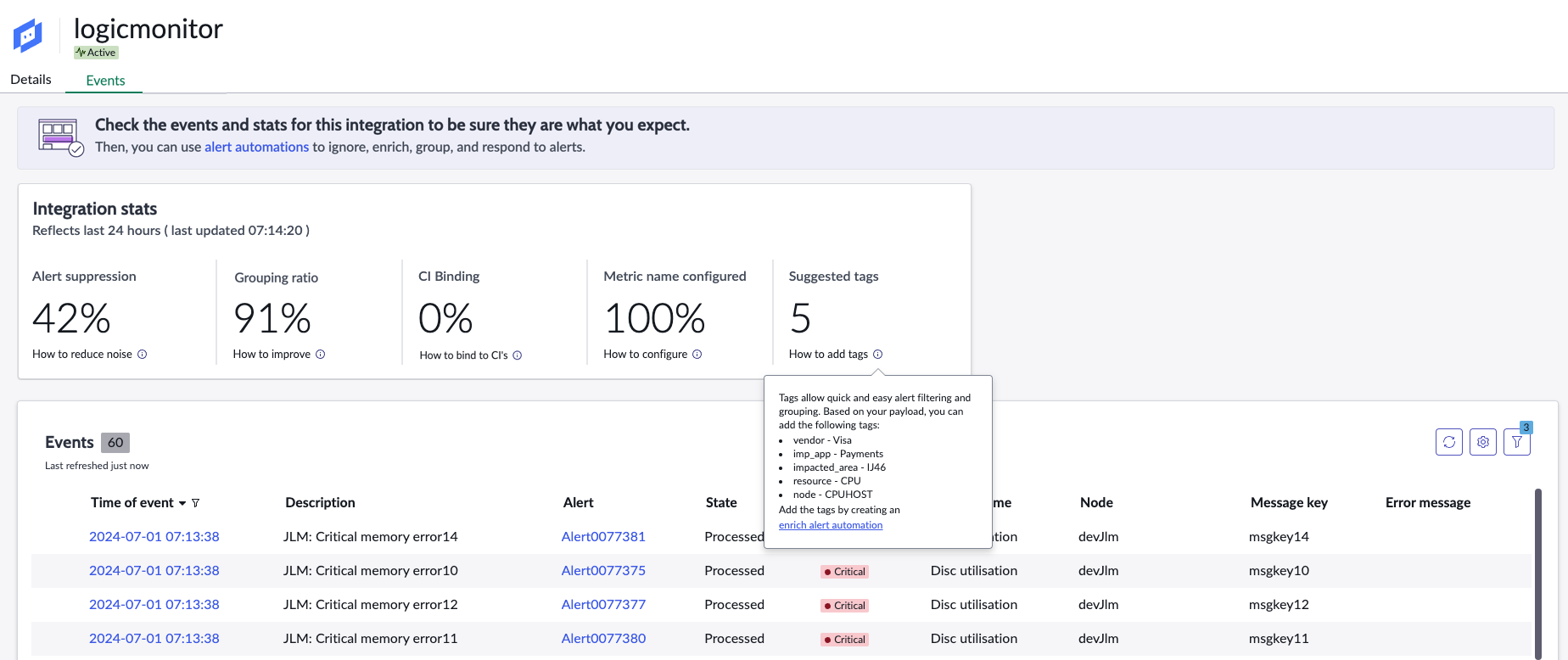Open event time link for msgkey14 row
Viewport: 1568px width, 660px height.
[x=154, y=537]
